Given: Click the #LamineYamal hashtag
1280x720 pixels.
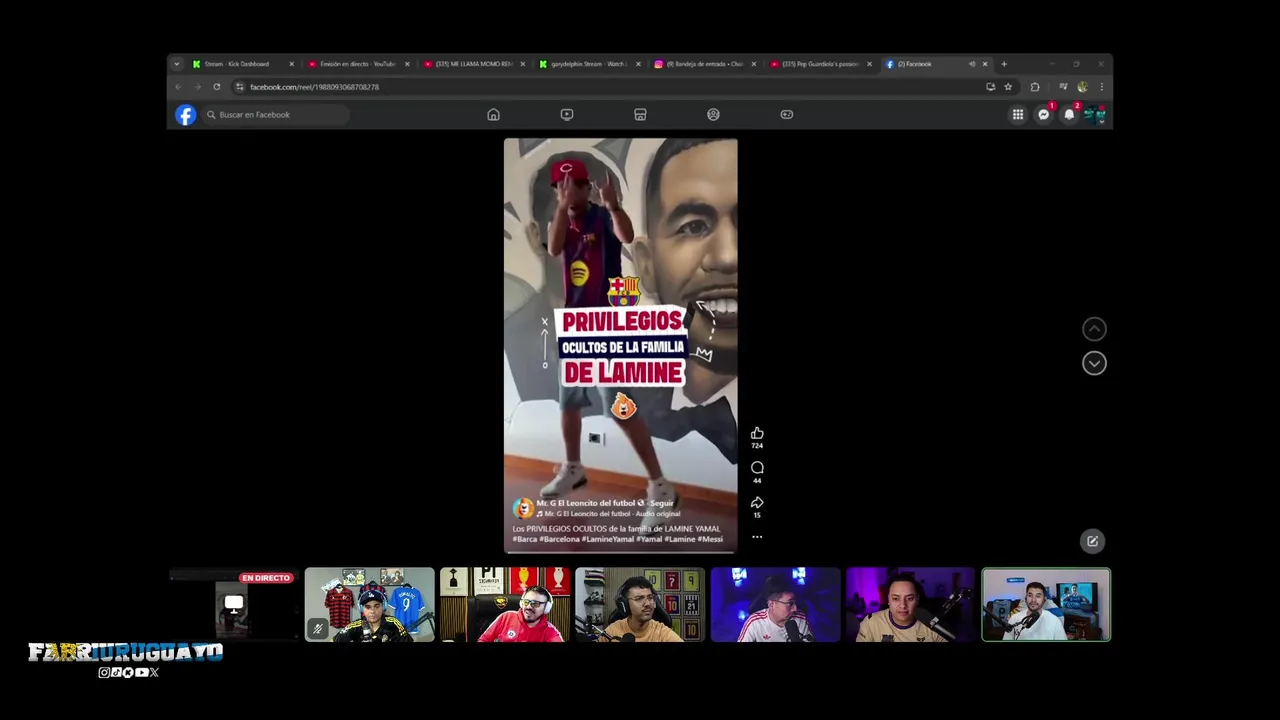Looking at the screenshot, I should [x=609, y=539].
